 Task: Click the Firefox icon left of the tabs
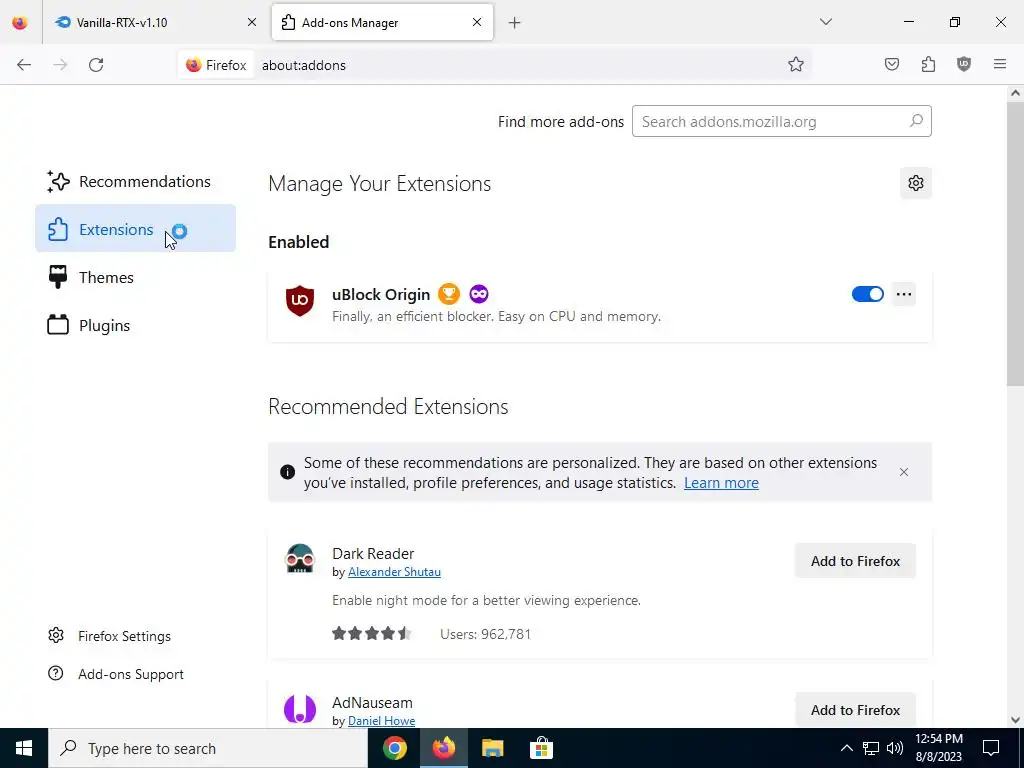(x=20, y=22)
